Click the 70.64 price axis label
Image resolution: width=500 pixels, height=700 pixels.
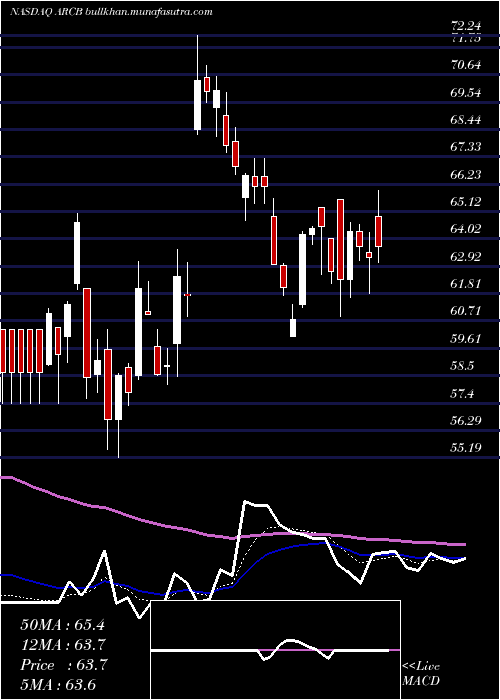tap(466, 65)
